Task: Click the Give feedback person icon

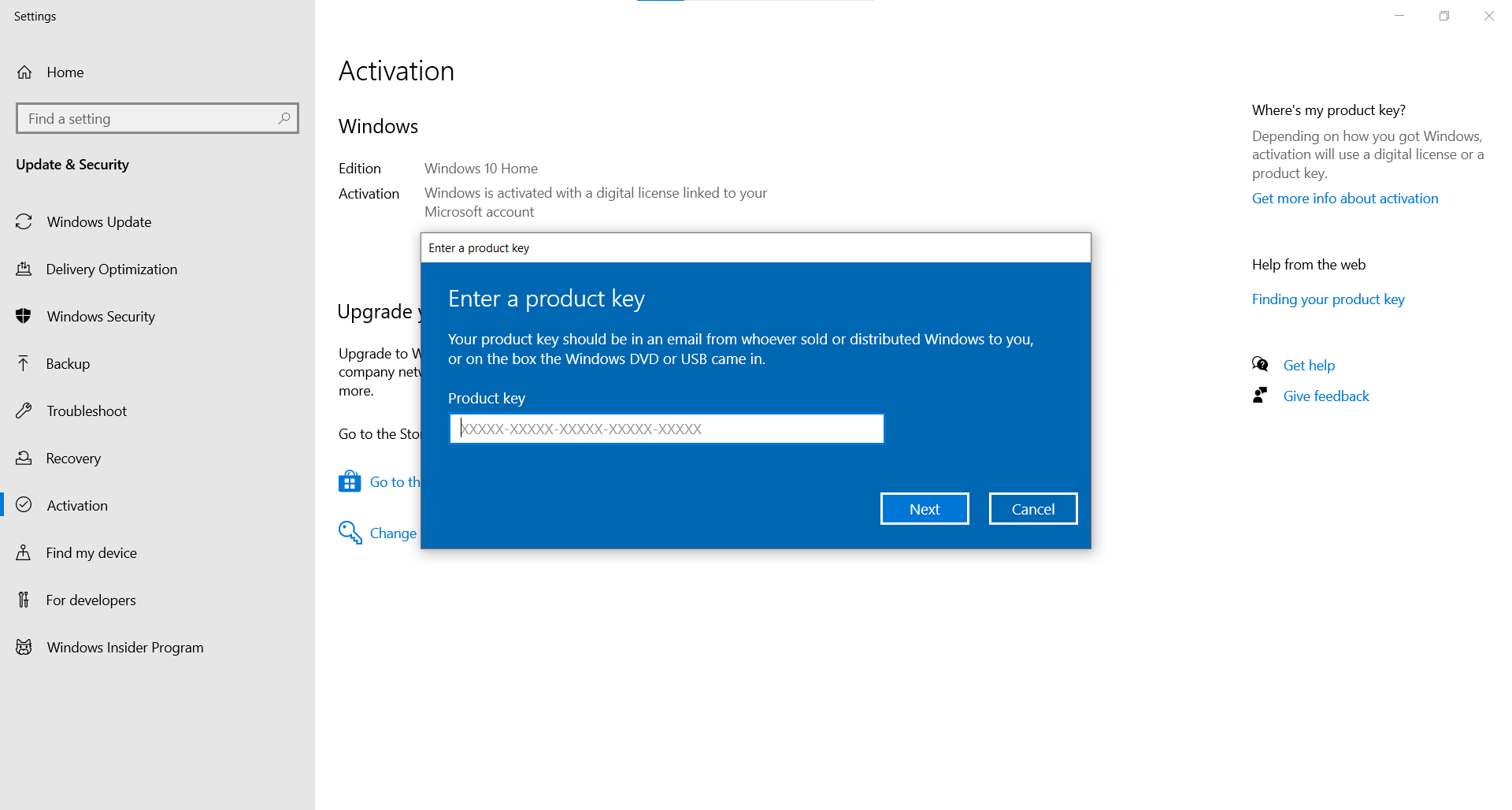Action: coord(1260,395)
